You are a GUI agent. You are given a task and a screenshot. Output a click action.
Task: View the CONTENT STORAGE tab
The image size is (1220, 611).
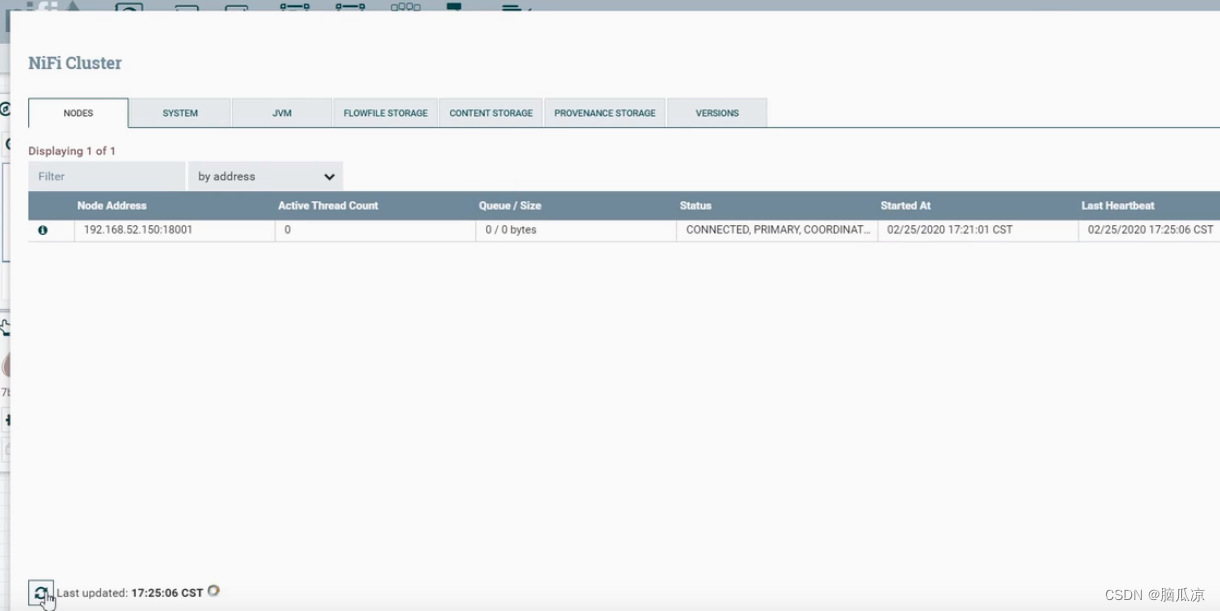(491, 113)
